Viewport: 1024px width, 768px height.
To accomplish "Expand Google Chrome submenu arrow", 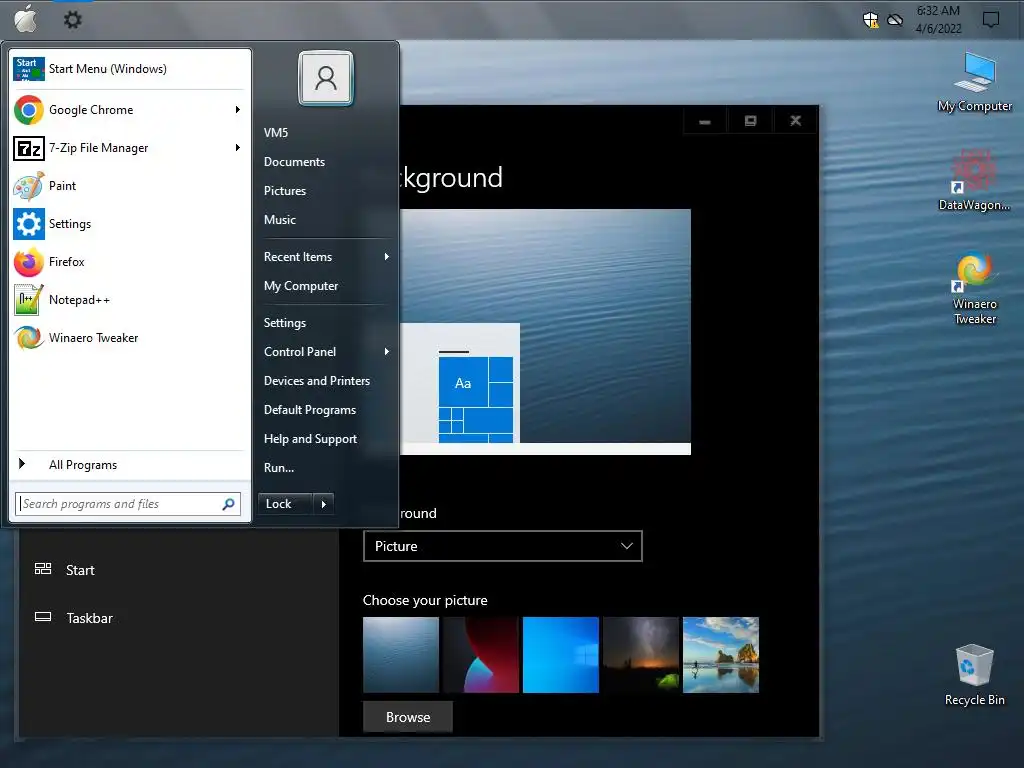I will tap(238, 110).
